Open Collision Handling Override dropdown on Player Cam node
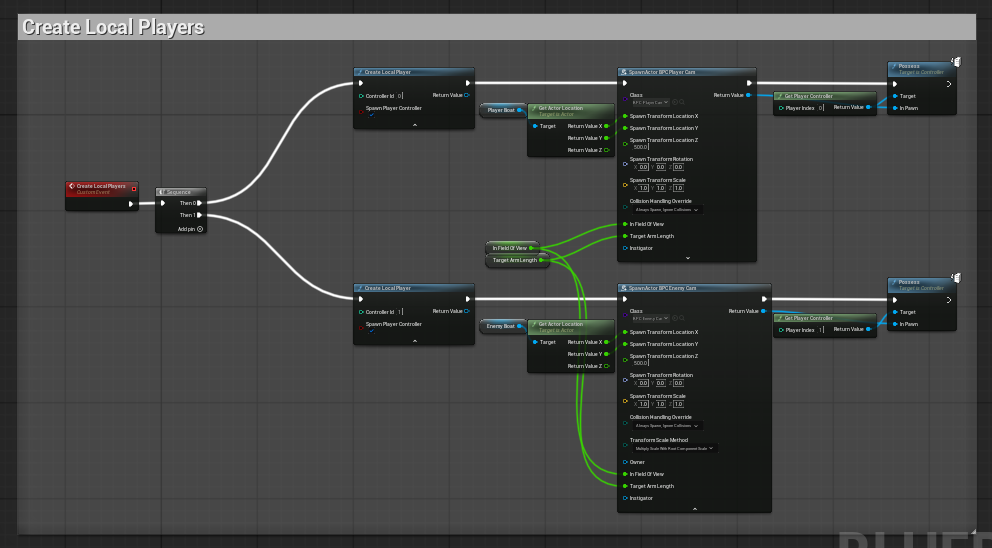The image size is (992, 548). click(667, 209)
